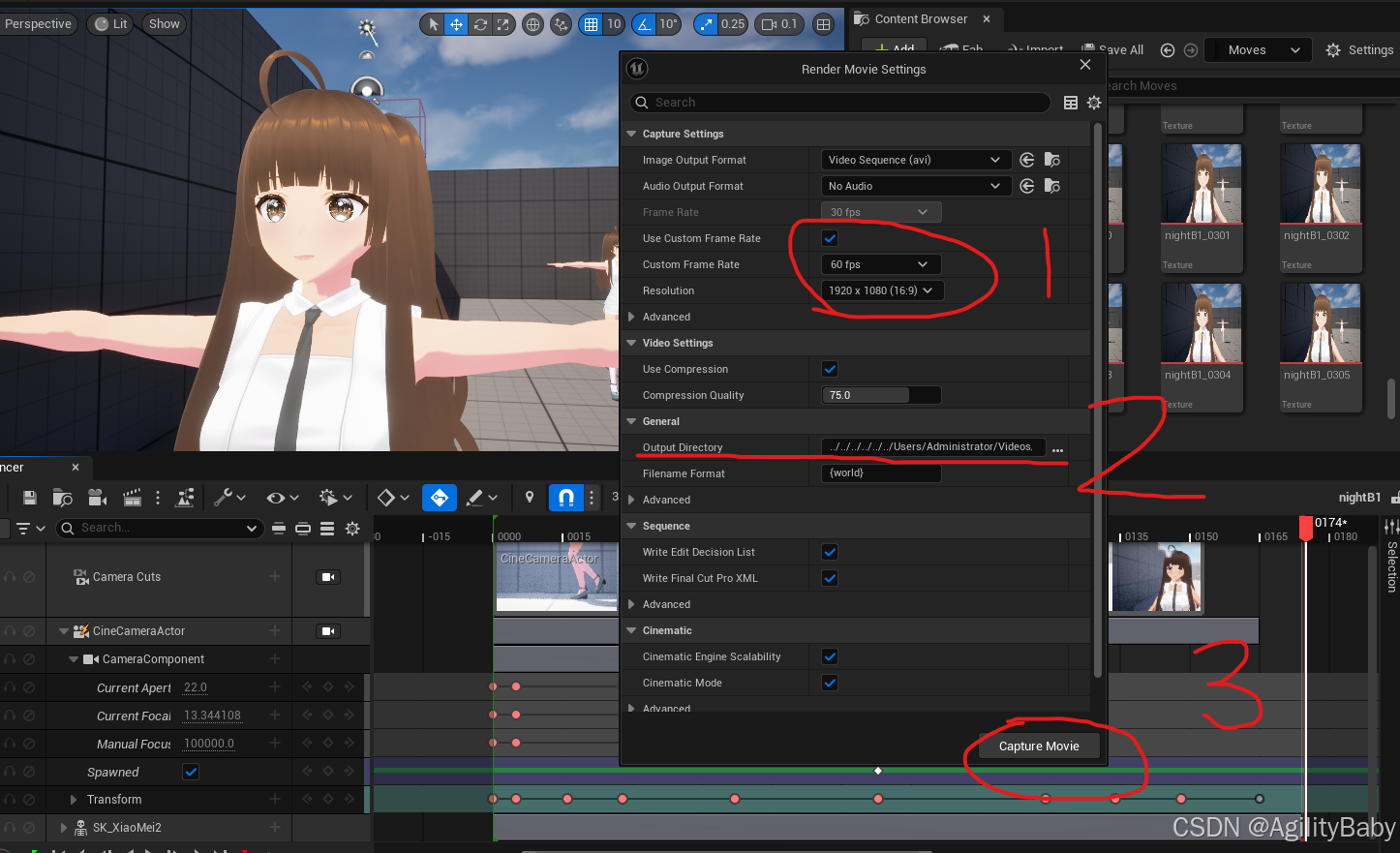Open Render Movie Settings gear options
Viewport: 1400px width, 853px height.
(1094, 103)
